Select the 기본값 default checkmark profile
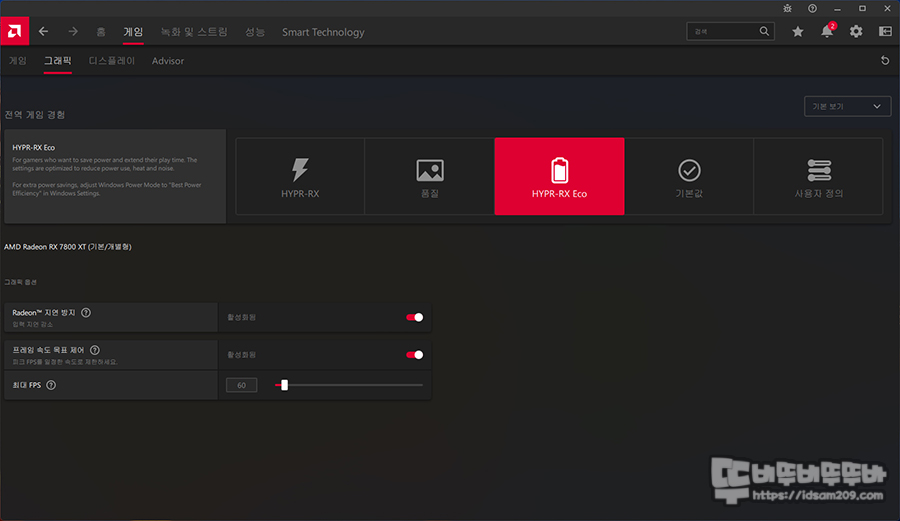Screen dimensions: 900x521 tap(689, 176)
